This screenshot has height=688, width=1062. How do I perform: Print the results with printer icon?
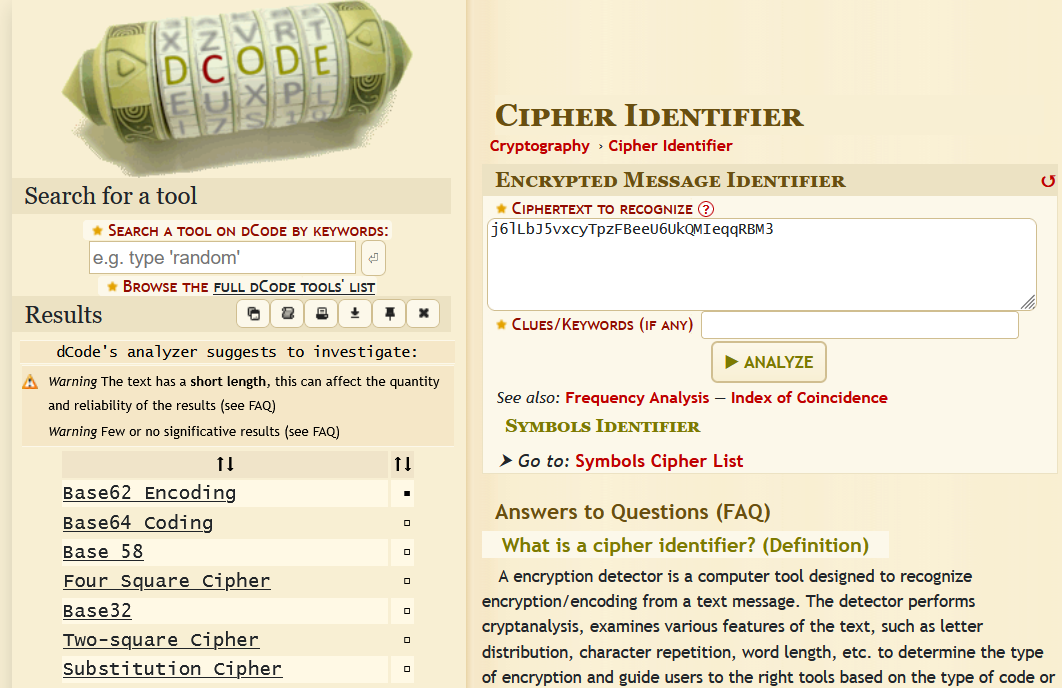tap(321, 314)
